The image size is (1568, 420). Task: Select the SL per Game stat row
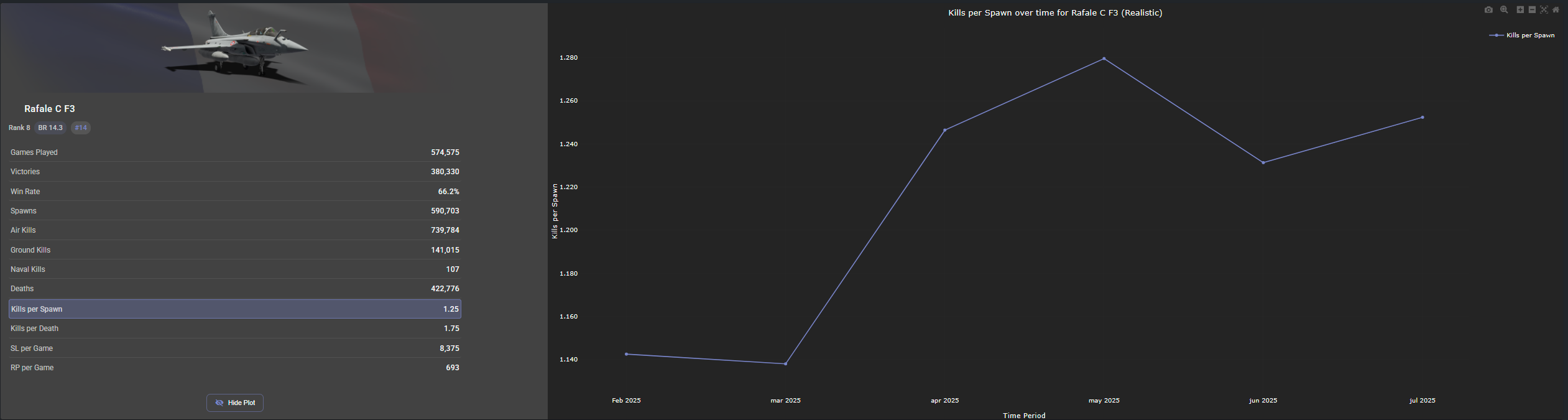[x=235, y=348]
